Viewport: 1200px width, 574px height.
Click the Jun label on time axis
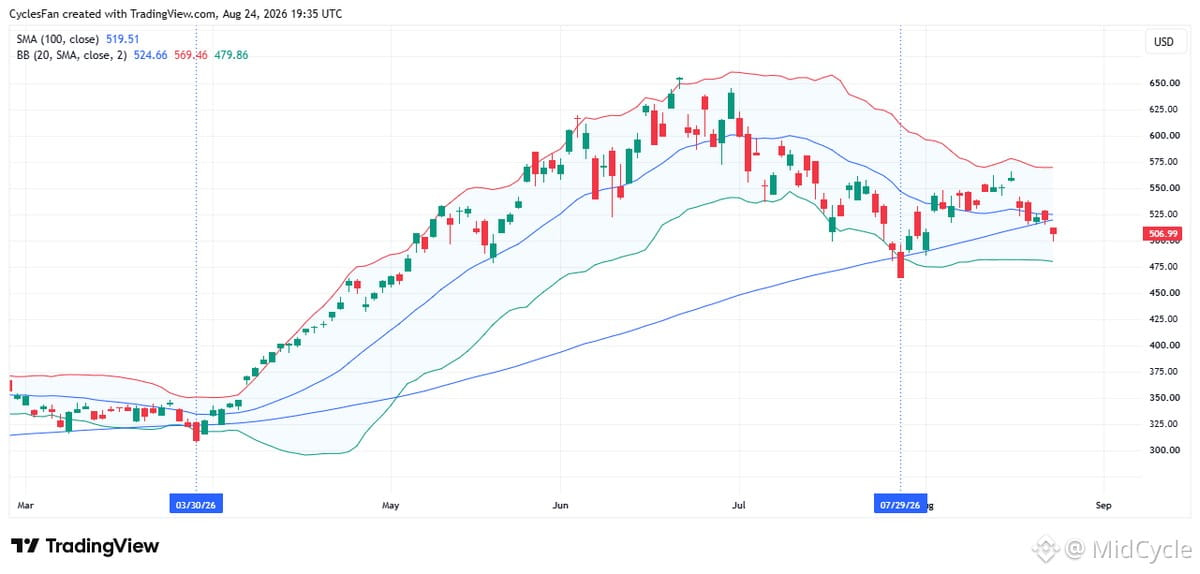coord(561,505)
